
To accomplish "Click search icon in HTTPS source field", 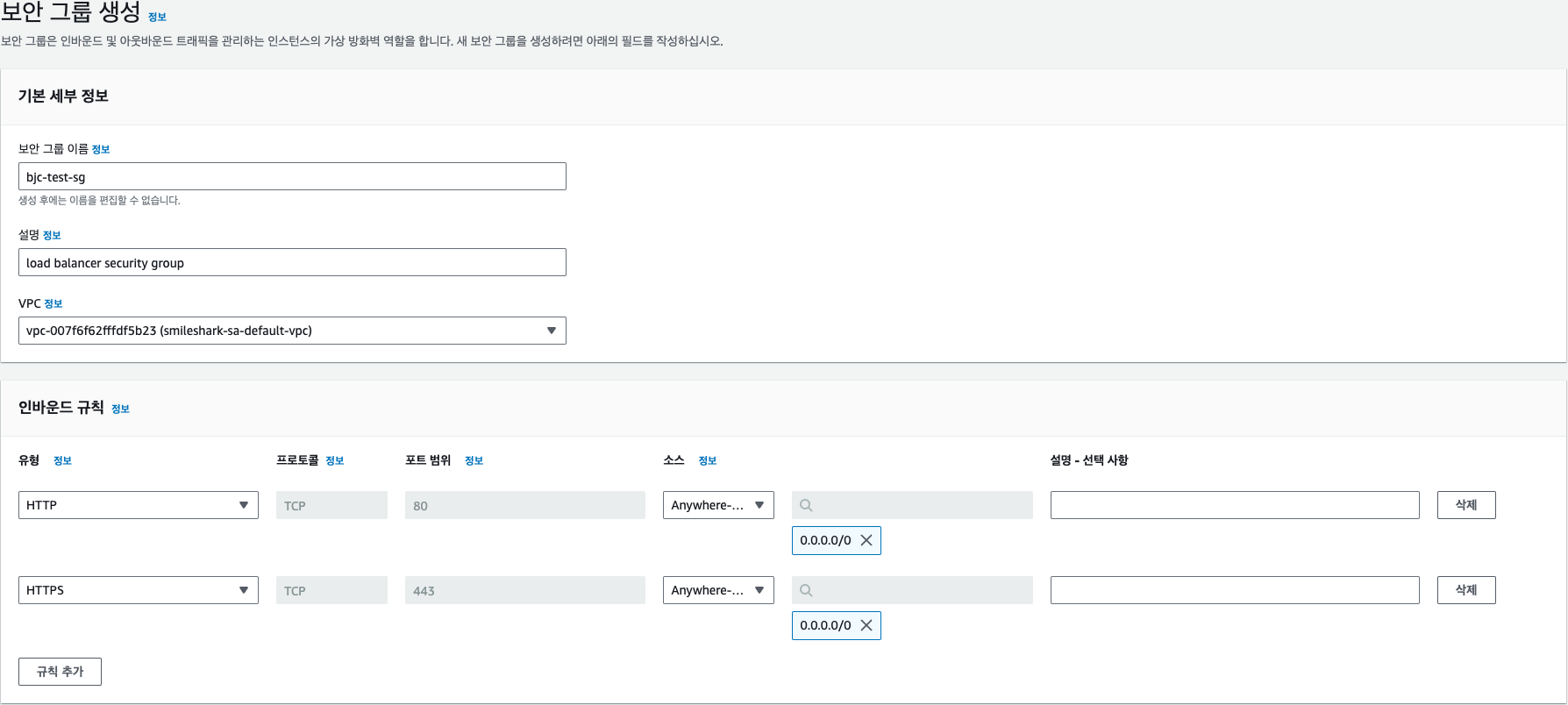I will point(806,590).
